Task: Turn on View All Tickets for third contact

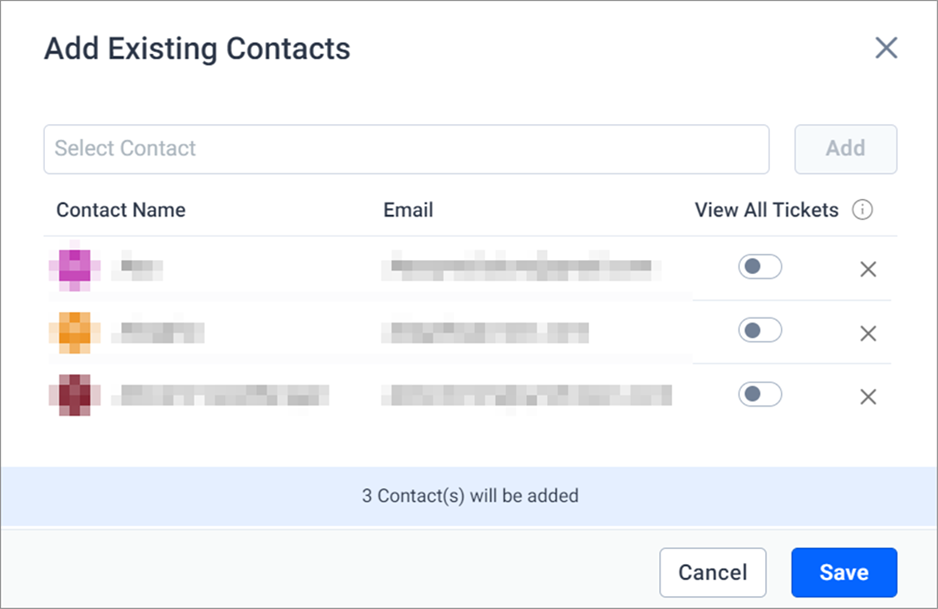Action: (760, 394)
